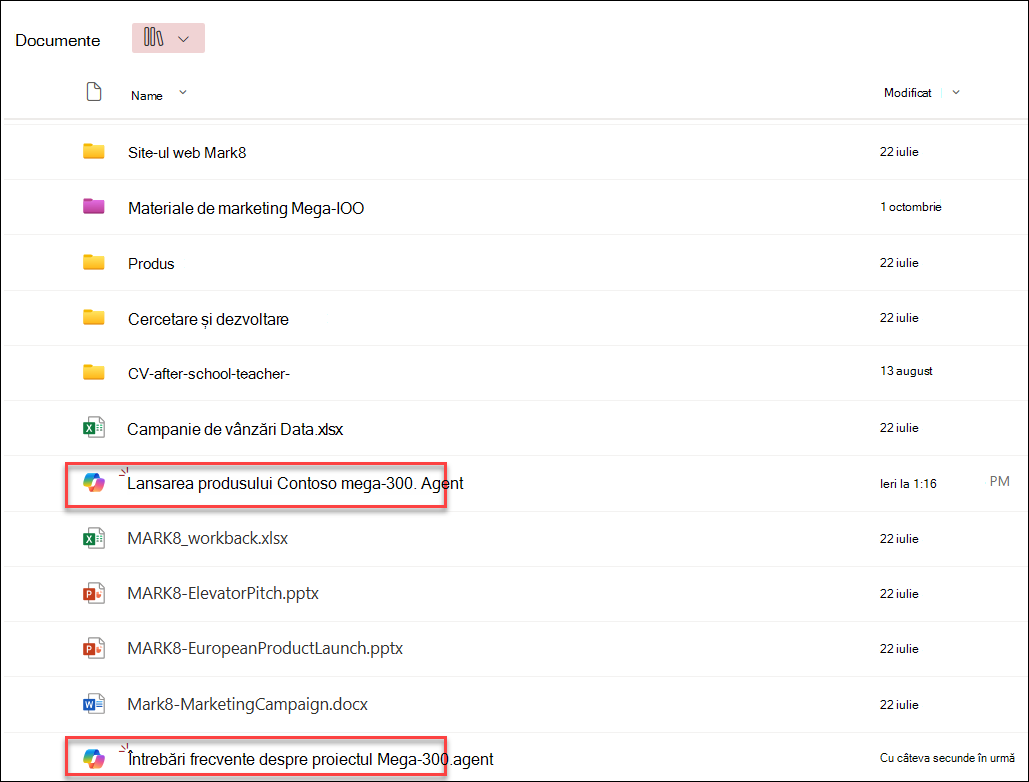Click '22 iulie' date for Site-ul web Mark8

pyautogui.click(x=899, y=152)
